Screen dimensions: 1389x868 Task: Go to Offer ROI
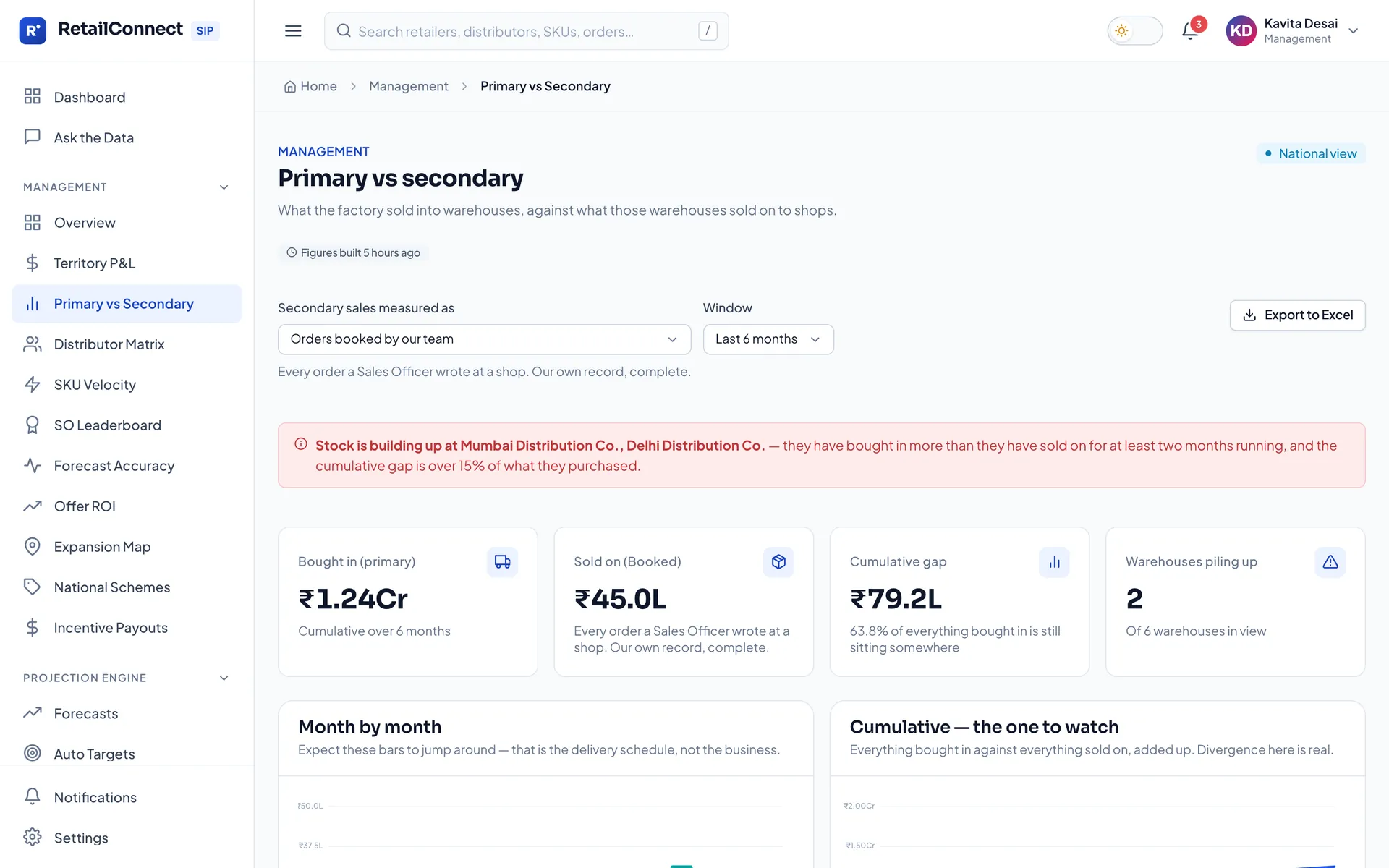click(127, 506)
